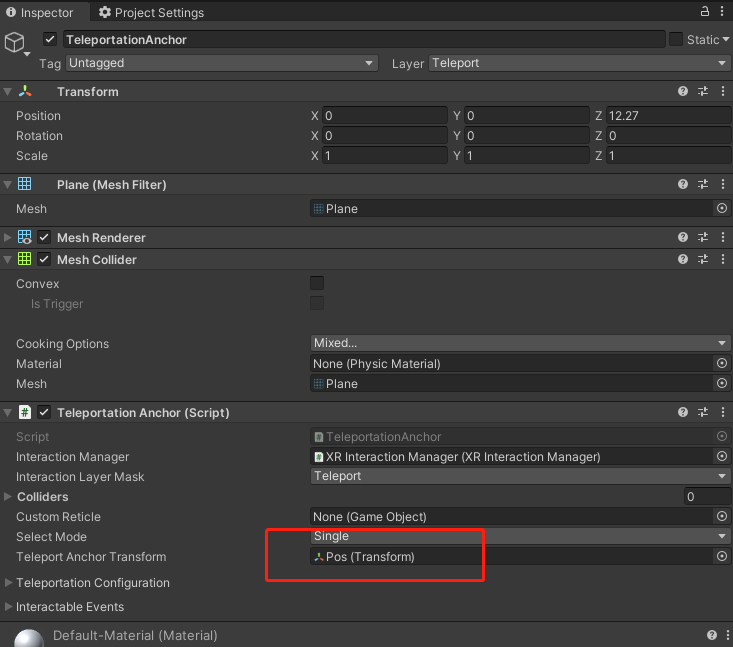The height and width of the screenshot is (647, 733).
Task: Open Transform component help icon
Action: tap(683, 91)
